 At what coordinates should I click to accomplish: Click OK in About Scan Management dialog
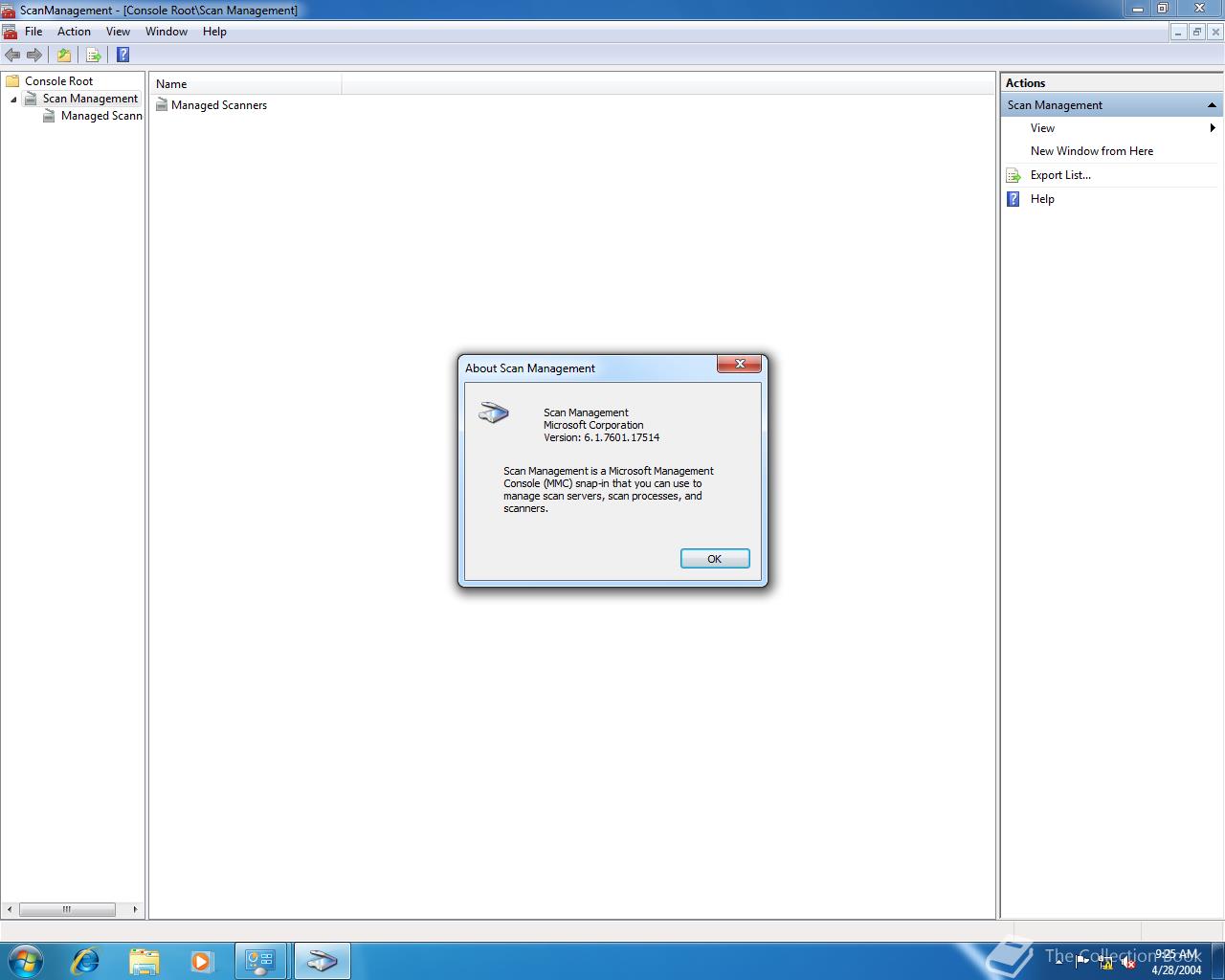[715, 559]
